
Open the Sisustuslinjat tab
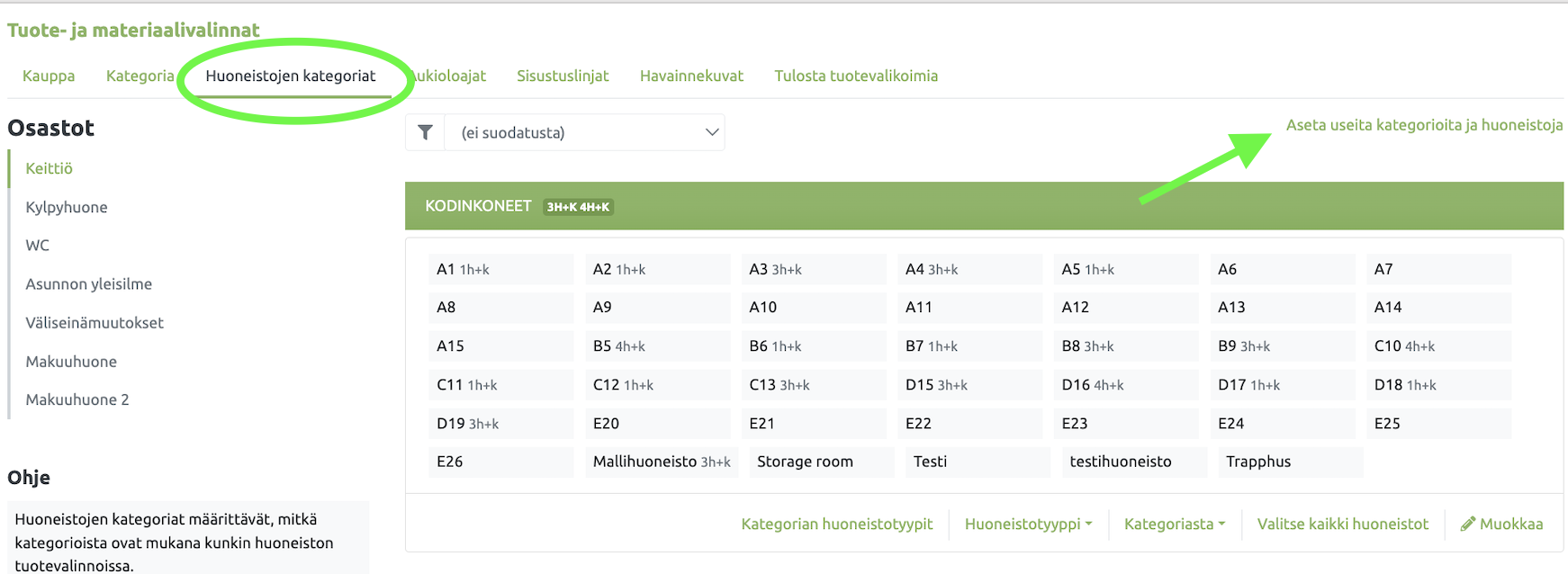pyautogui.click(x=563, y=76)
